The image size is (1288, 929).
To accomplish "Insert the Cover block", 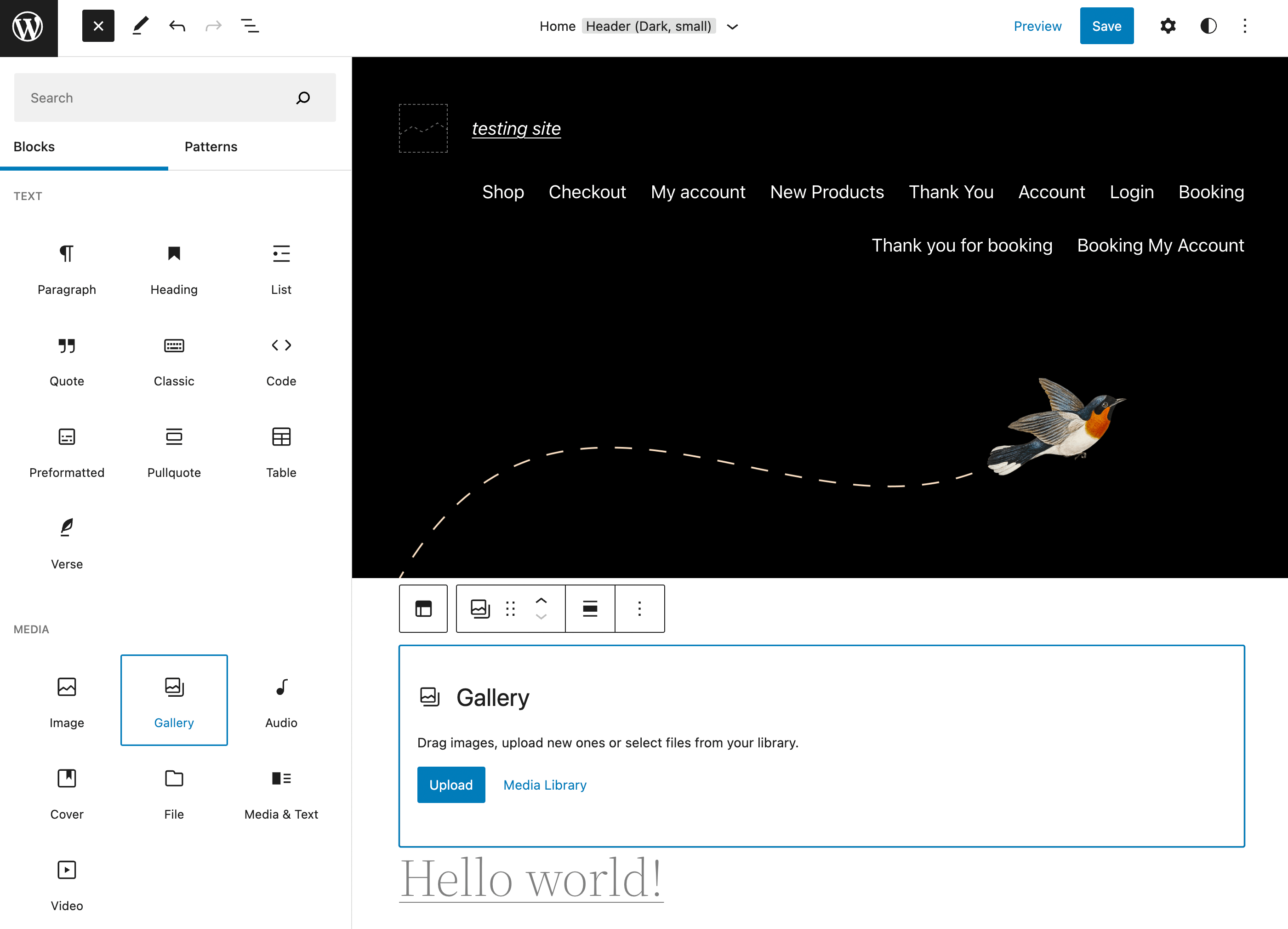I will [x=67, y=793].
